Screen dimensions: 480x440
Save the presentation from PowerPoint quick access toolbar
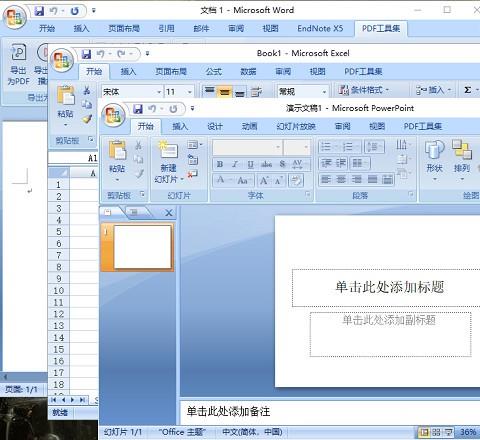pyautogui.click(x=138, y=109)
